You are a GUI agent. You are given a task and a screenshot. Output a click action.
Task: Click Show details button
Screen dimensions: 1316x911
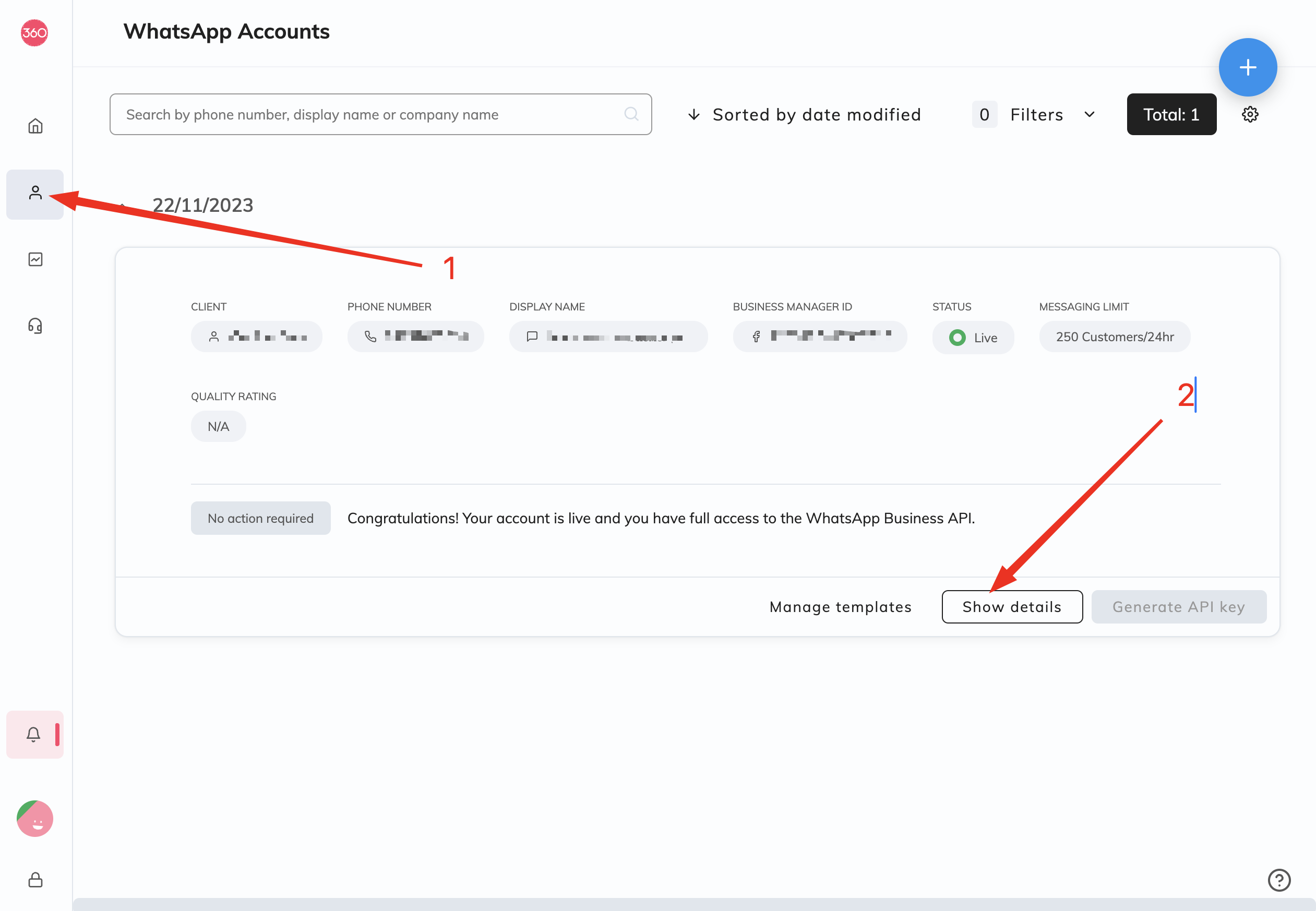pyautogui.click(x=1012, y=607)
